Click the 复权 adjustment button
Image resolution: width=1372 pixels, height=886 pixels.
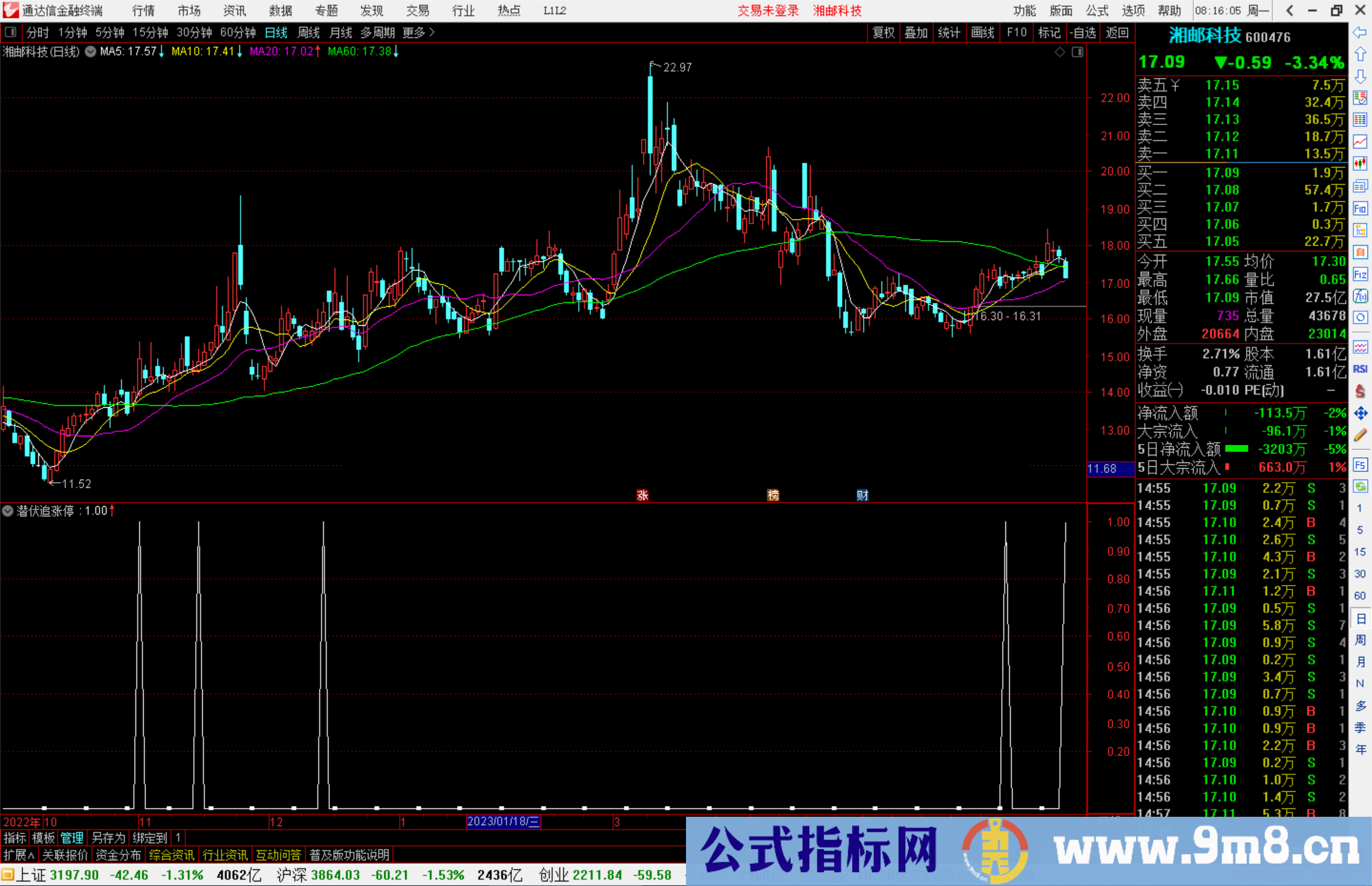tap(884, 32)
